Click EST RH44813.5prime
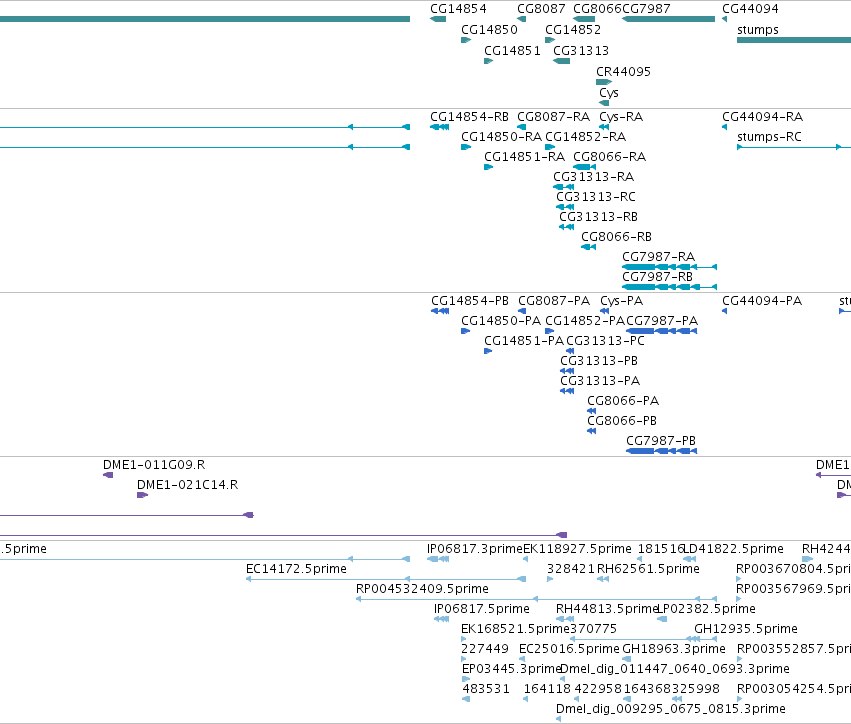Screen dimensions: 851x724 (607, 609)
